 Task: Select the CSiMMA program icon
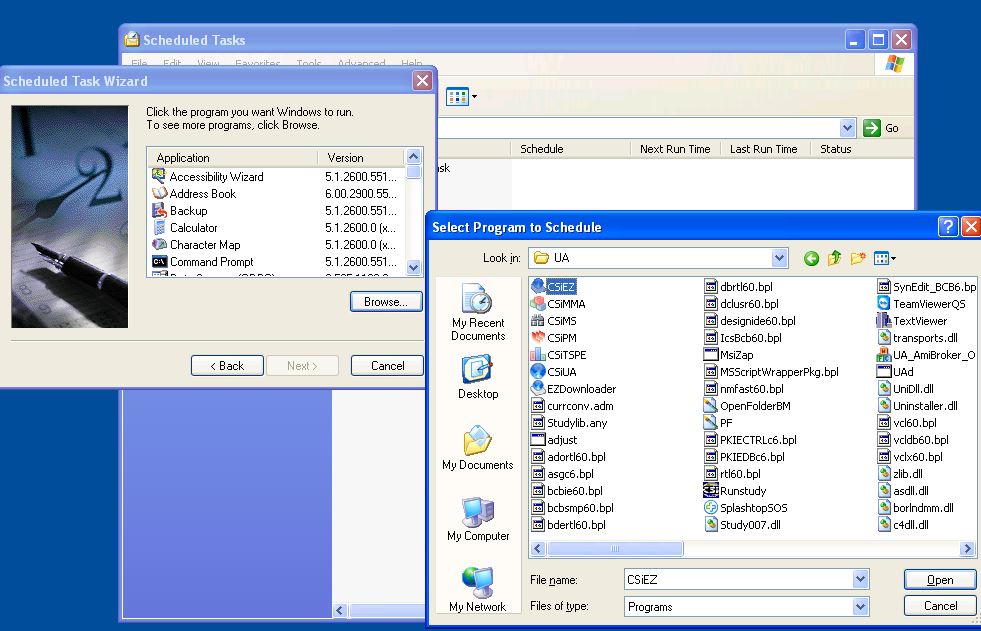538,304
